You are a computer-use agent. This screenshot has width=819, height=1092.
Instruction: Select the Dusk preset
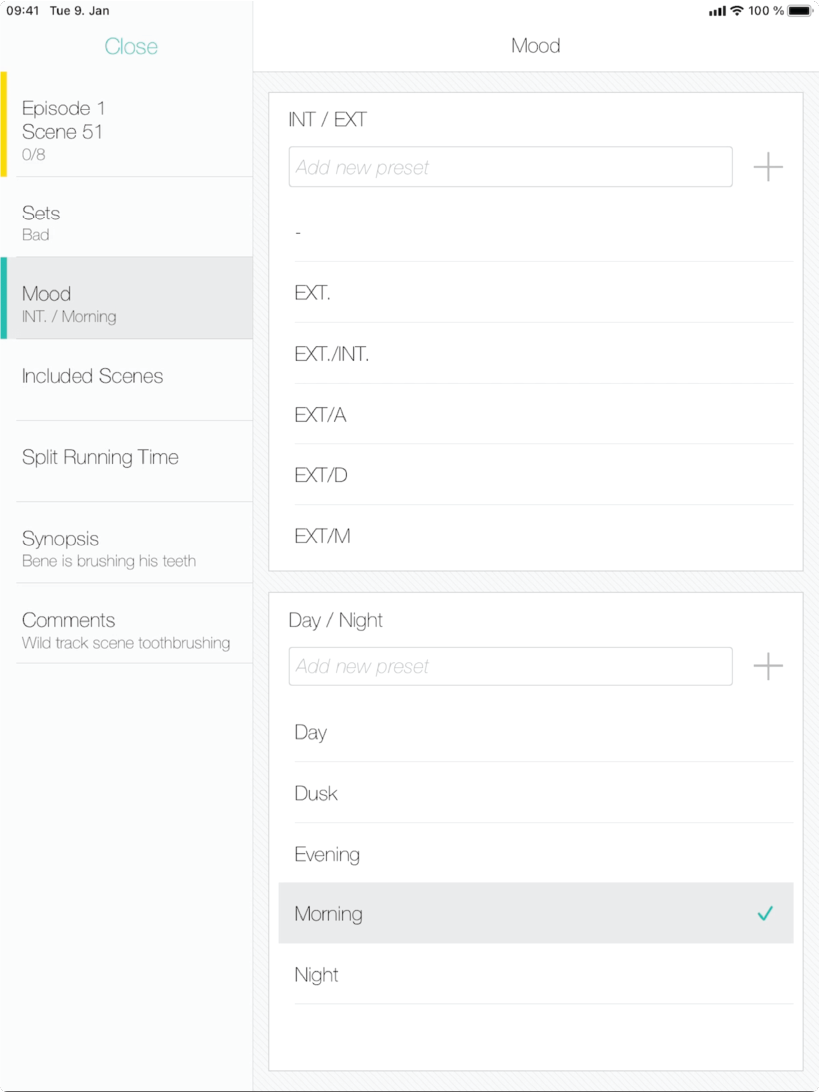(536, 793)
